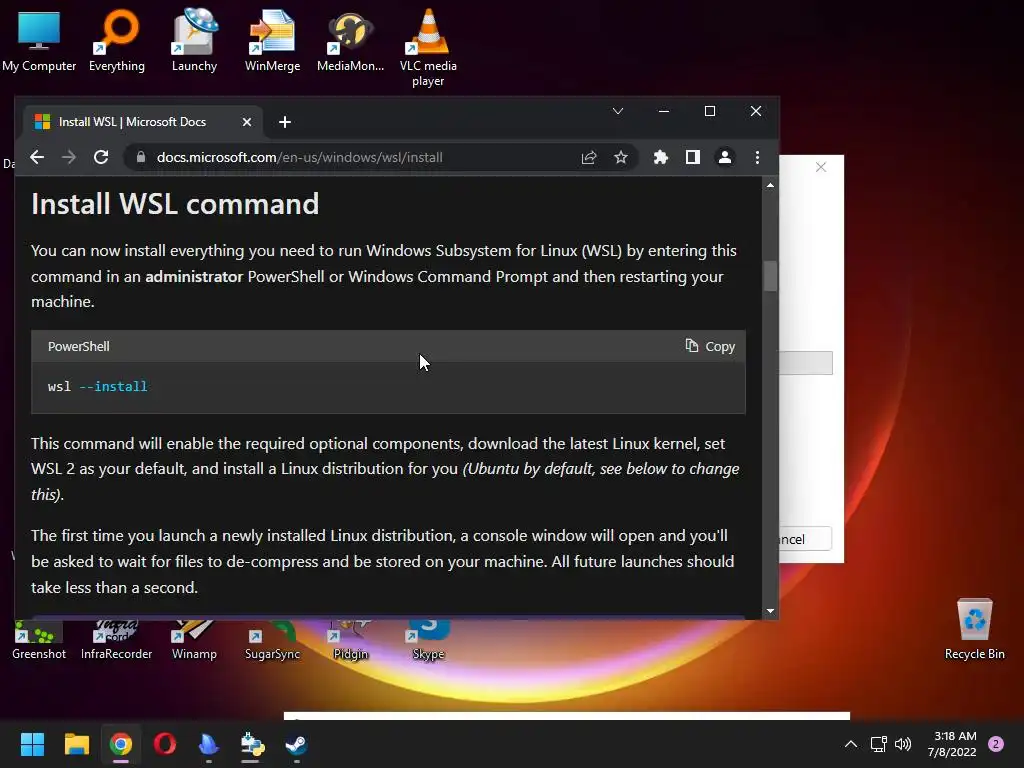Maximize the Chrome window
The image size is (1024, 768).
tap(710, 111)
